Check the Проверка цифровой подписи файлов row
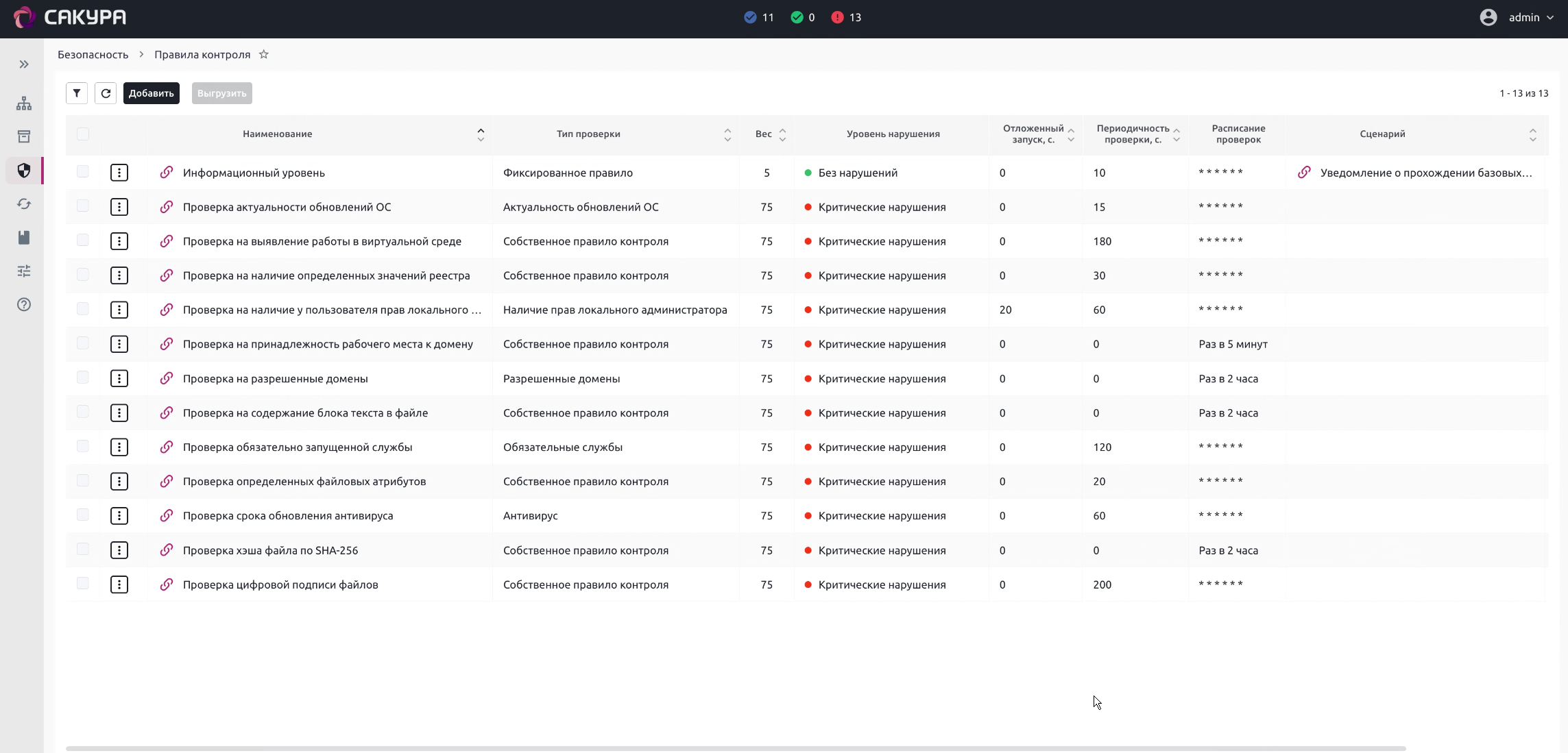 click(x=83, y=583)
